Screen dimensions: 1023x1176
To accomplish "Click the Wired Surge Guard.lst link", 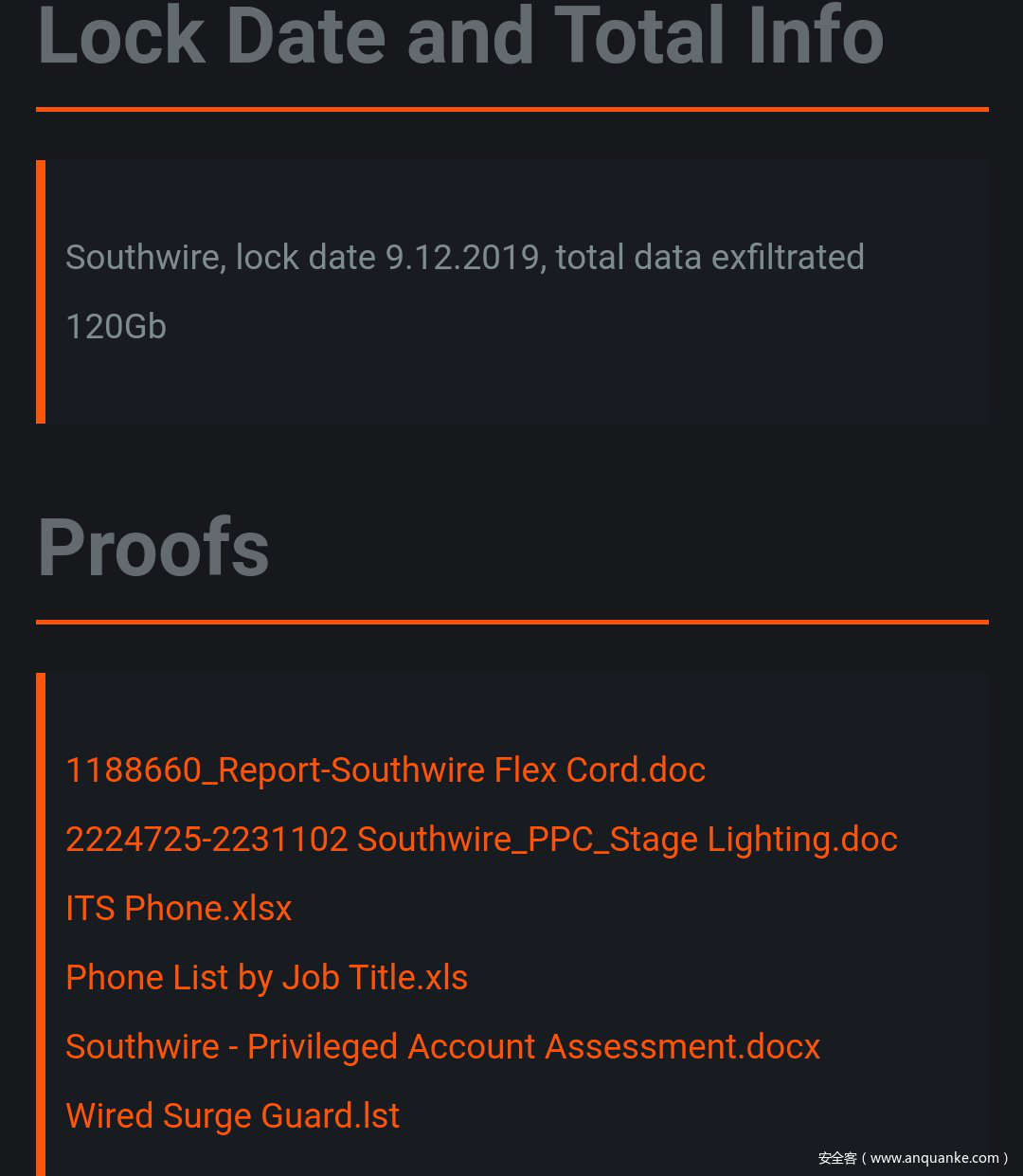I will pyautogui.click(x=233, y=1116).
